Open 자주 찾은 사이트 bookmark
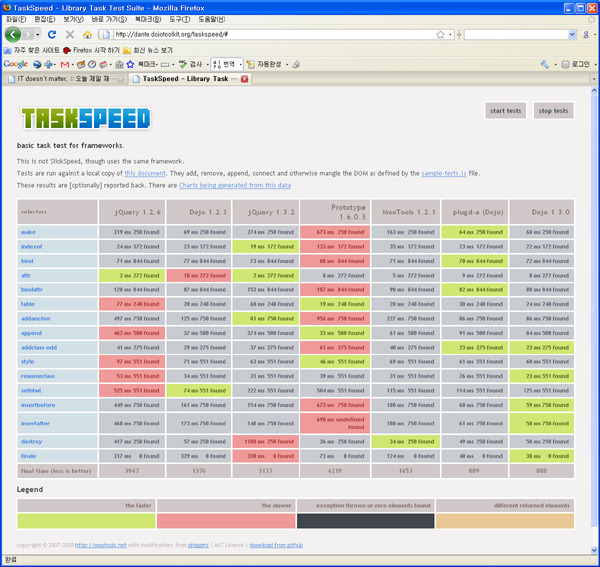Viewport: 600px width, 567px height. (31, 50)
